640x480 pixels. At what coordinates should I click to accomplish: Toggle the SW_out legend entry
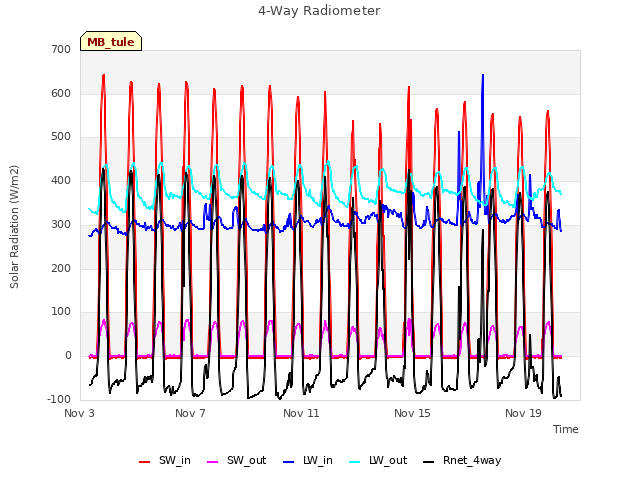coord(237,461)
